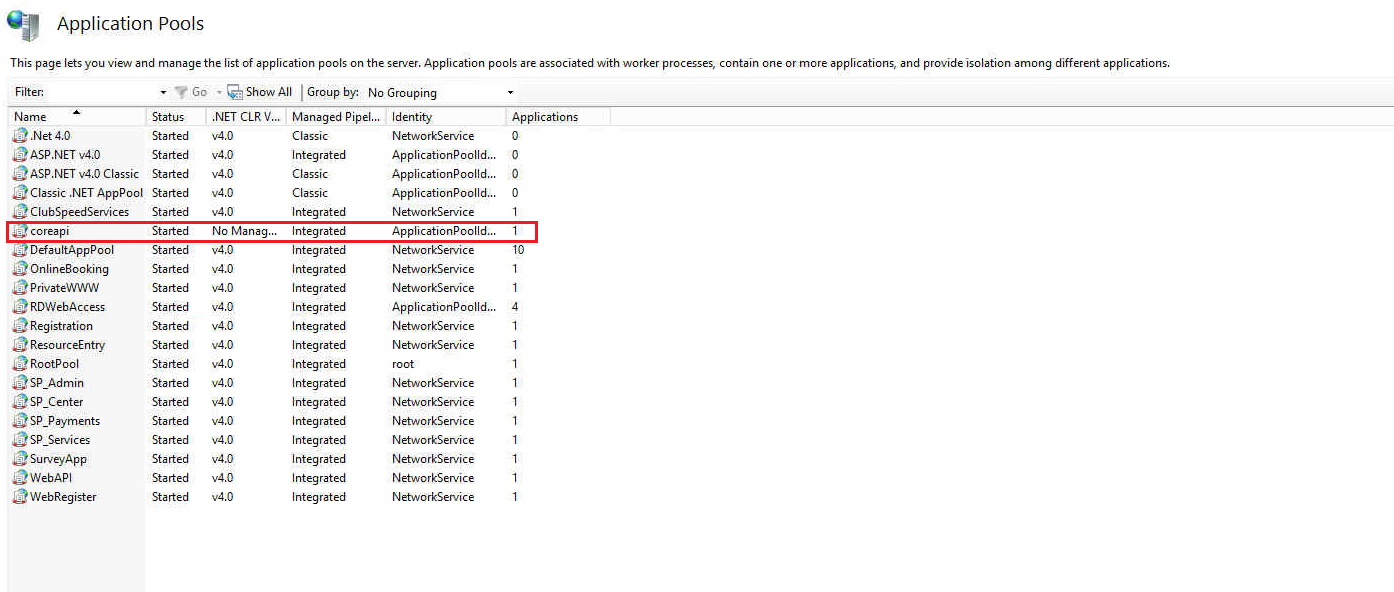Screen dimensions: 1394x592
Task: Click the DefaultAppPool icon
Action: click(20, 250)
